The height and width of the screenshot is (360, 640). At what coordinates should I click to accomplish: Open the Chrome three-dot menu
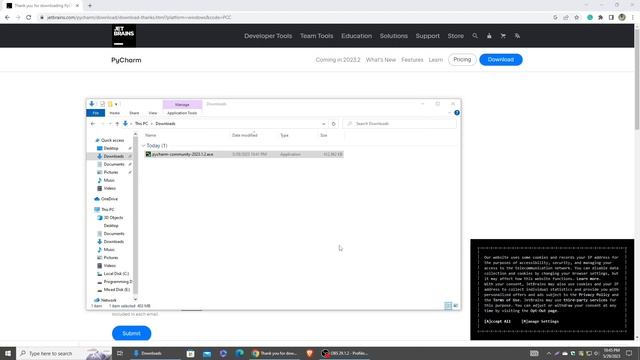click(633, 18)
